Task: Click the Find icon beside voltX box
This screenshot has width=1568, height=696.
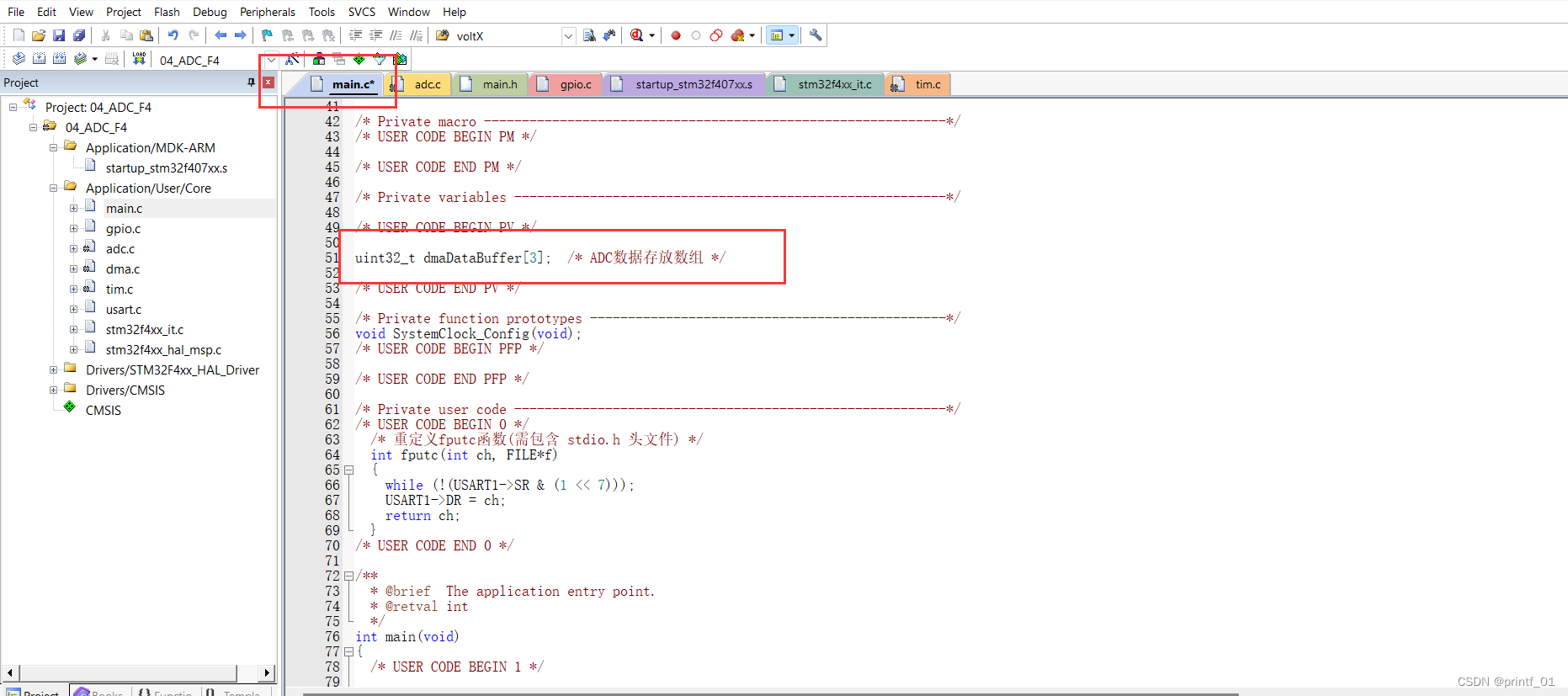Action: (x=589, y=35)
